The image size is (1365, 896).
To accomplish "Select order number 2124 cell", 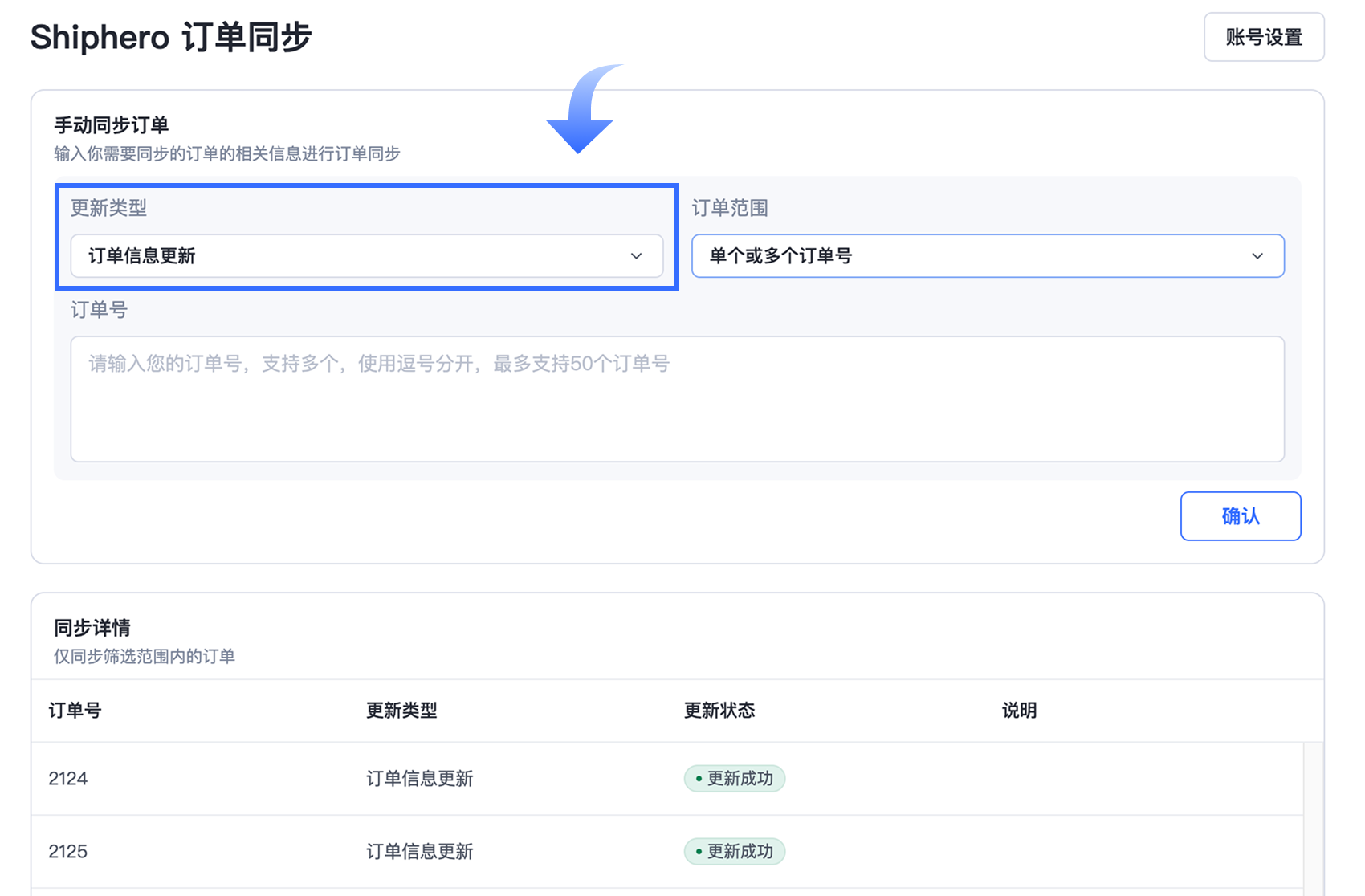I will tap(68, 779).
